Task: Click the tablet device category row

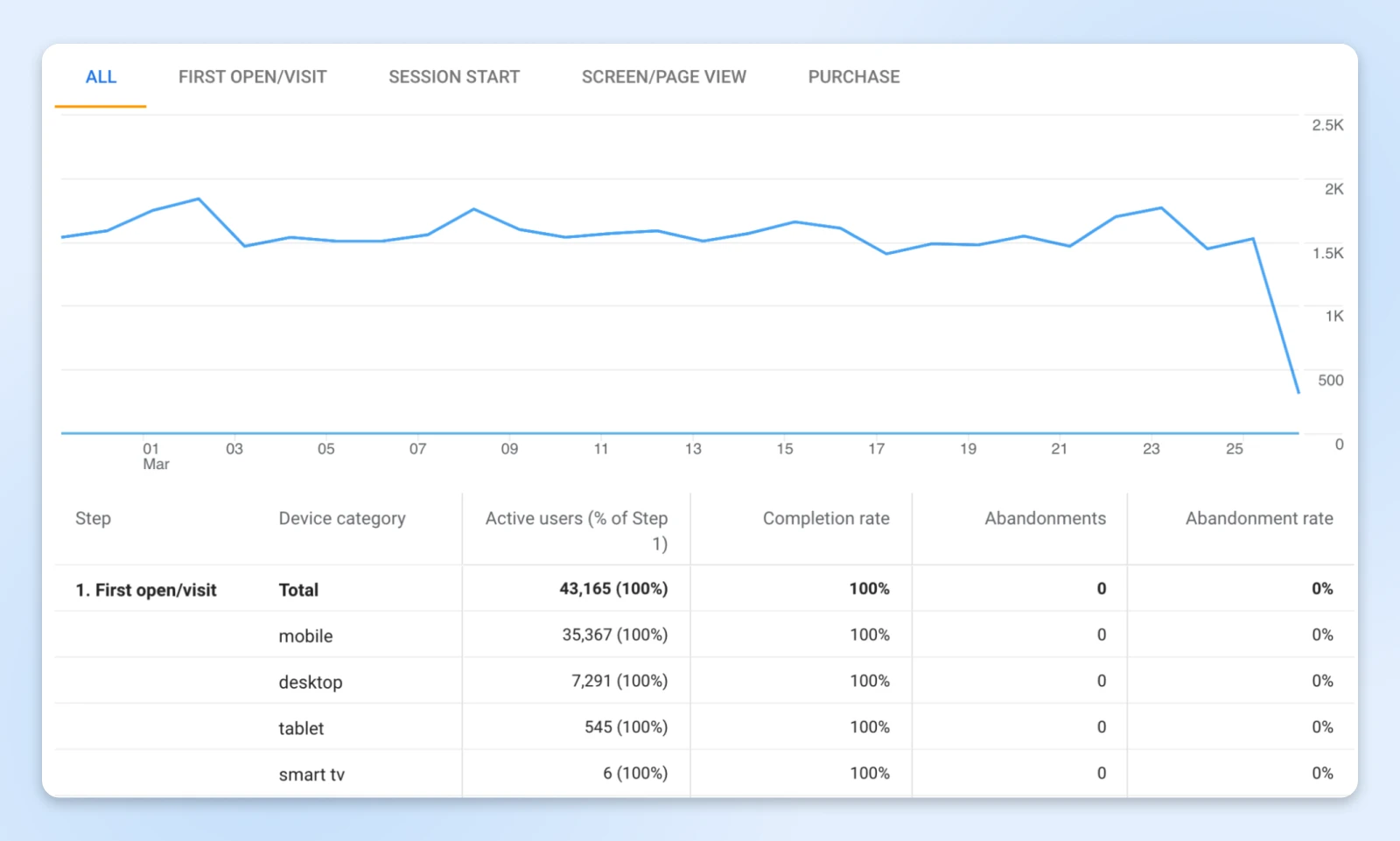Action: tap(301, 728)
